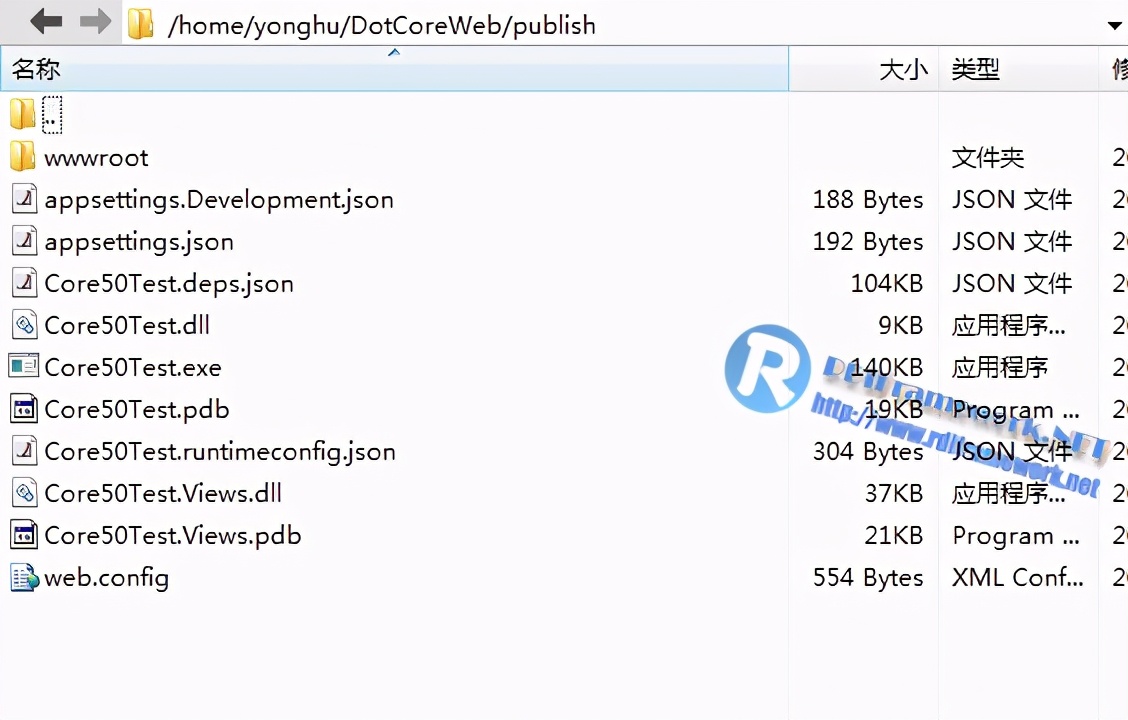This screenshot has width=1128, height=720.
Task: Click the type cell of Core50Test.Views.pdb
Action: pos(1016,536)
